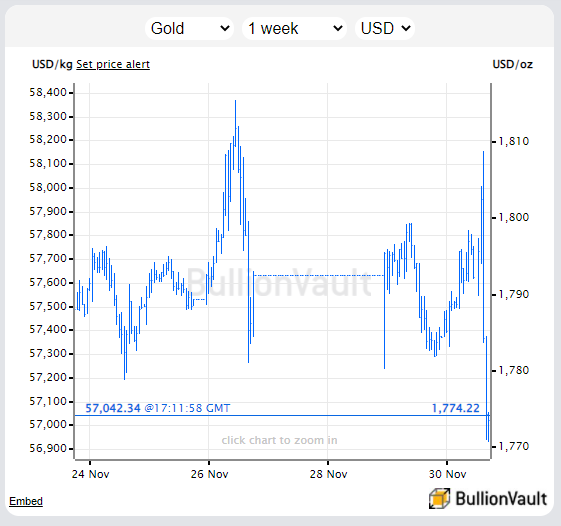Image resolution: width=561 pixels, height=526 pixels.
Task: Click the 1,774.22 USD/oz price label
Action: click(455, 408)
